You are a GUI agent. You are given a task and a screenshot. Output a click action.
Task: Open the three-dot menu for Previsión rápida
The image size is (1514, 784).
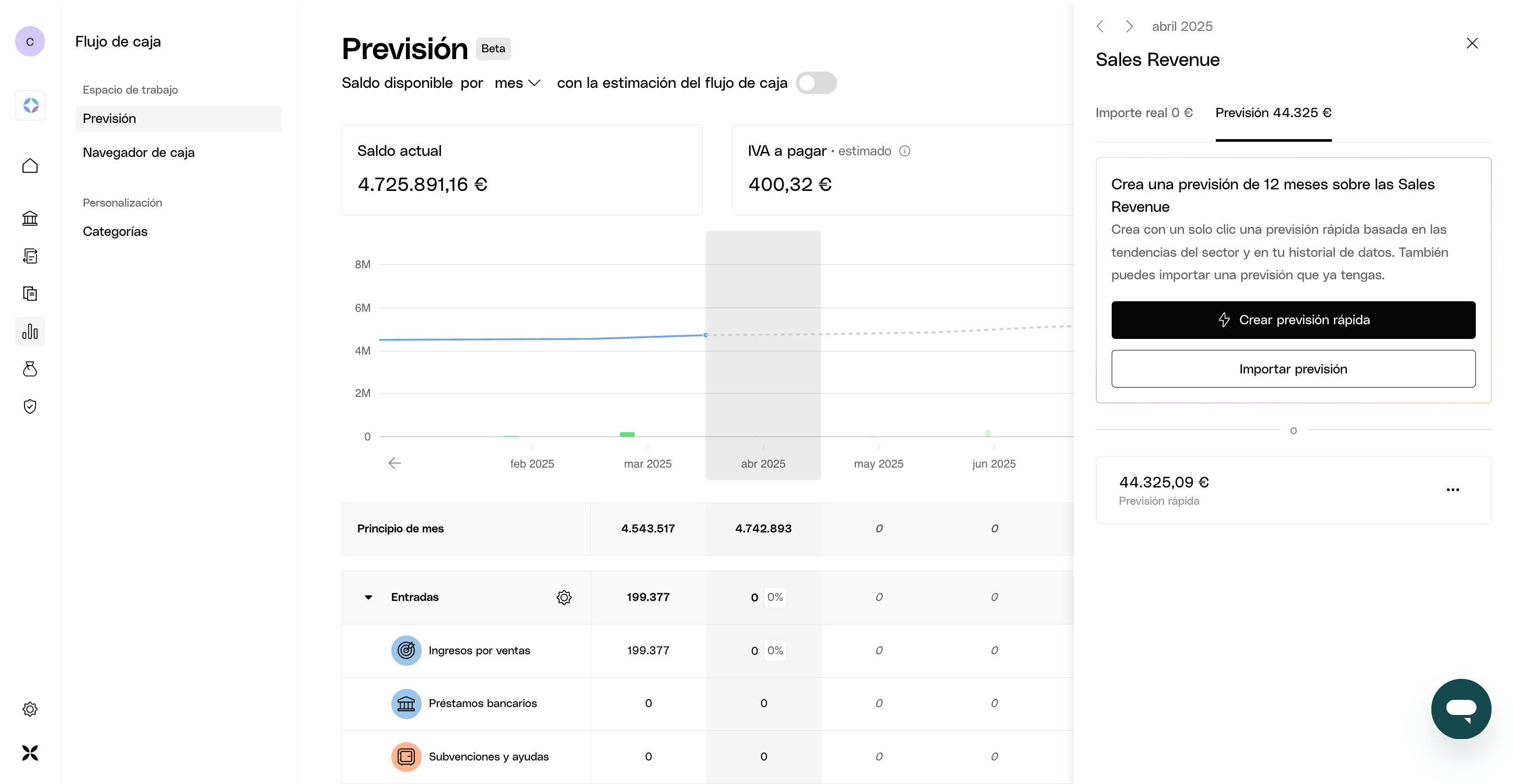point(1452,490)
